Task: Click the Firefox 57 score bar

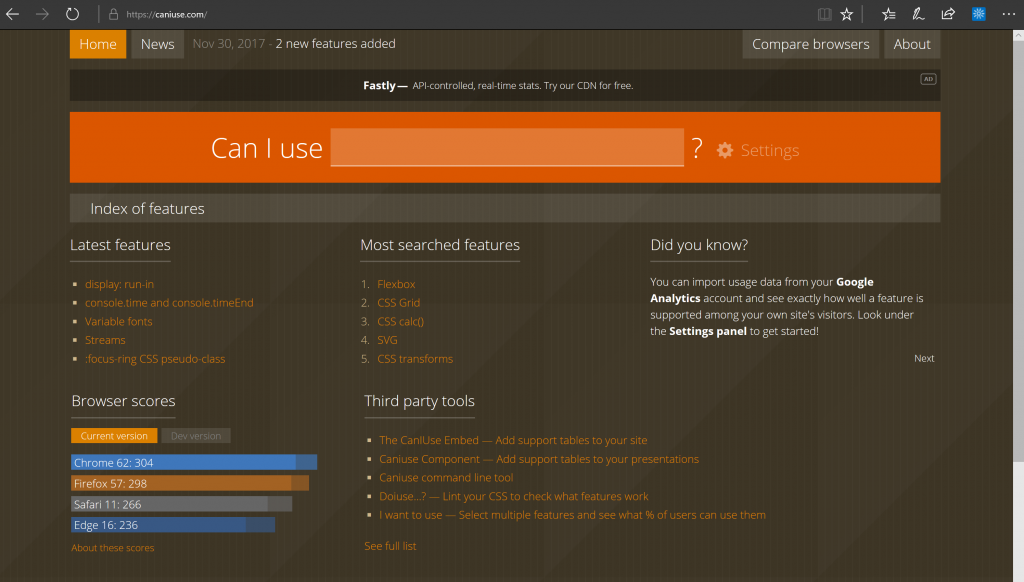Action: click(x=190, y=483)
